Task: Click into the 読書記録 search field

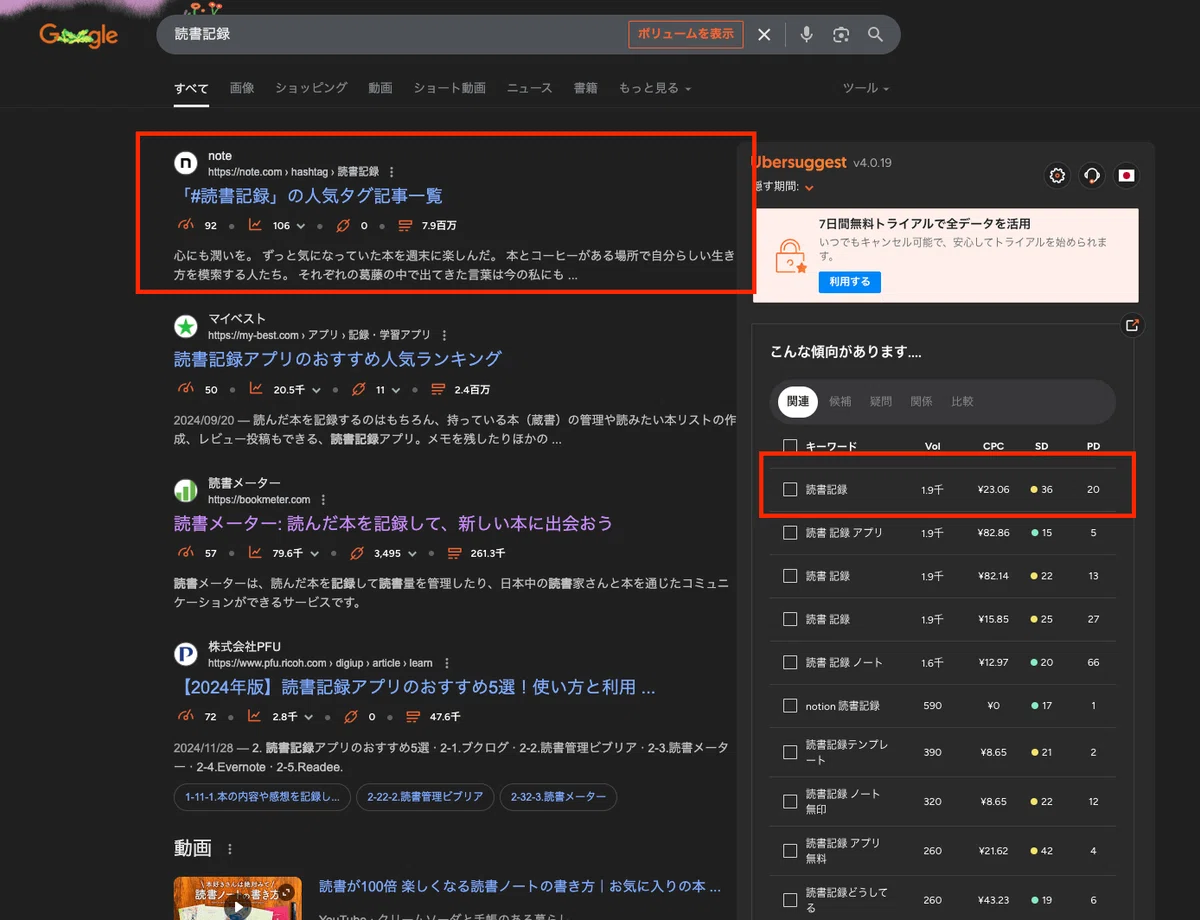Action: click(395, 34)
